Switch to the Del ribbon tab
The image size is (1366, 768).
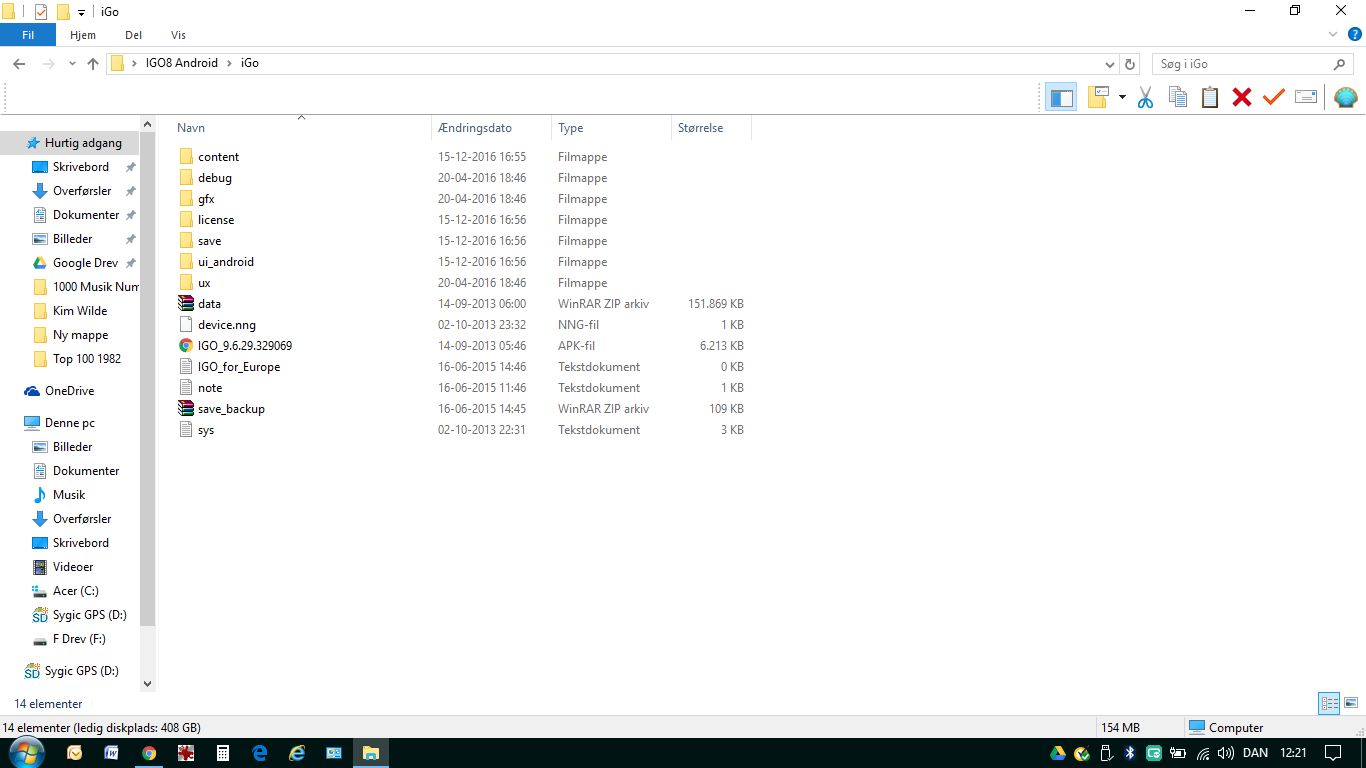(133, 35)
